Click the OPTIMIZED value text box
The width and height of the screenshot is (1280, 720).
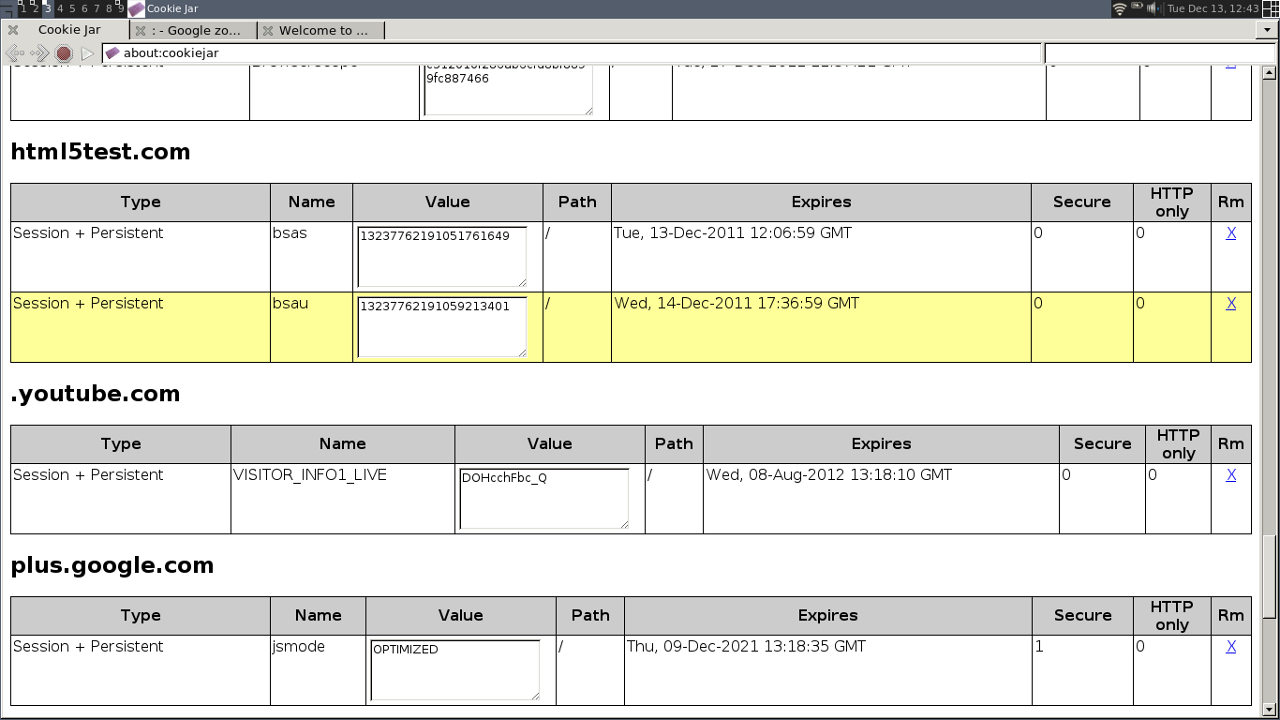tap(454, 669)
